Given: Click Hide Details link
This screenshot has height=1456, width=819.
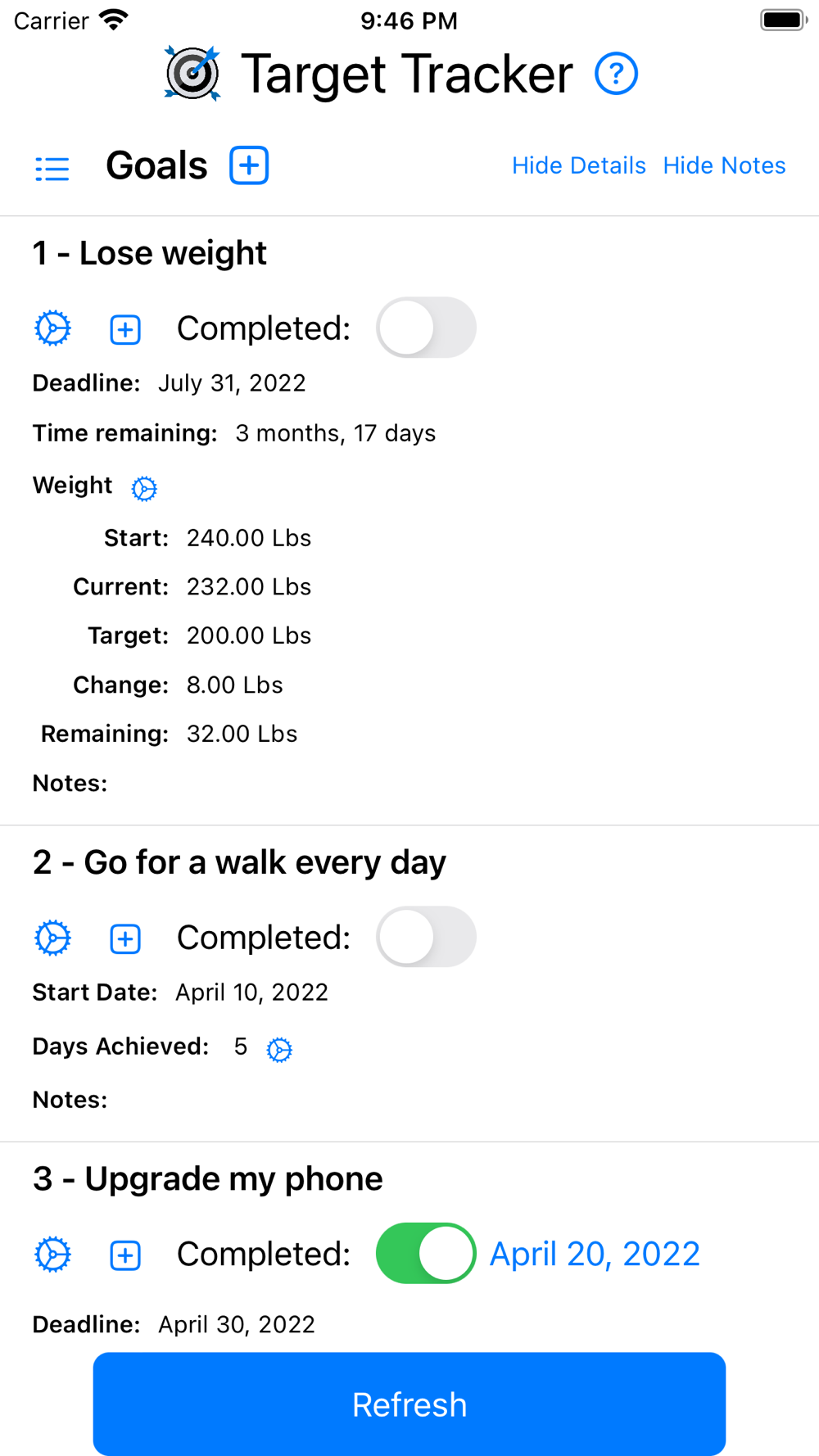Looking at the screenshot, I should pyautogui.click(x=579, y=165).
